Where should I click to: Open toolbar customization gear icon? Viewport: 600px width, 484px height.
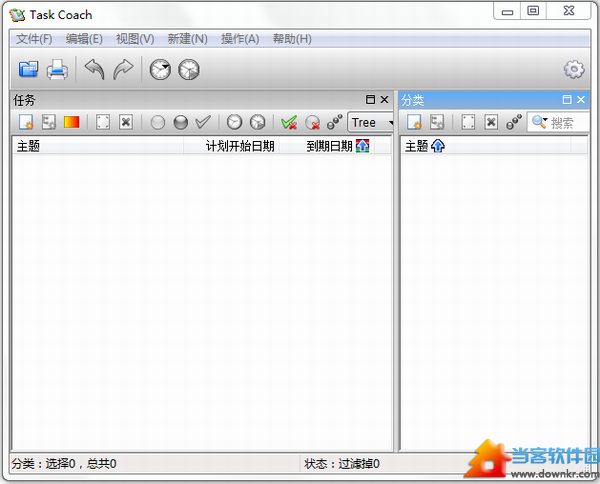pos(574,70)
